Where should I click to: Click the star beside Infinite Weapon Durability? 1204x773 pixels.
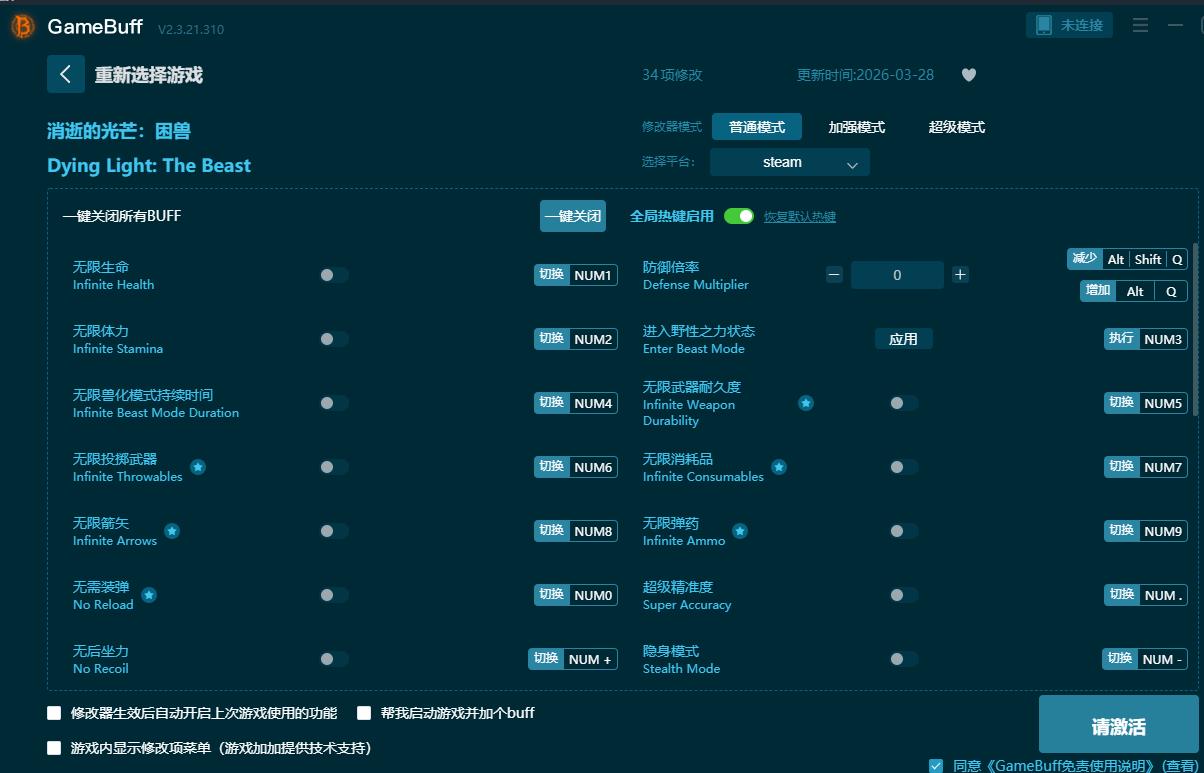[x=806, y=403]
